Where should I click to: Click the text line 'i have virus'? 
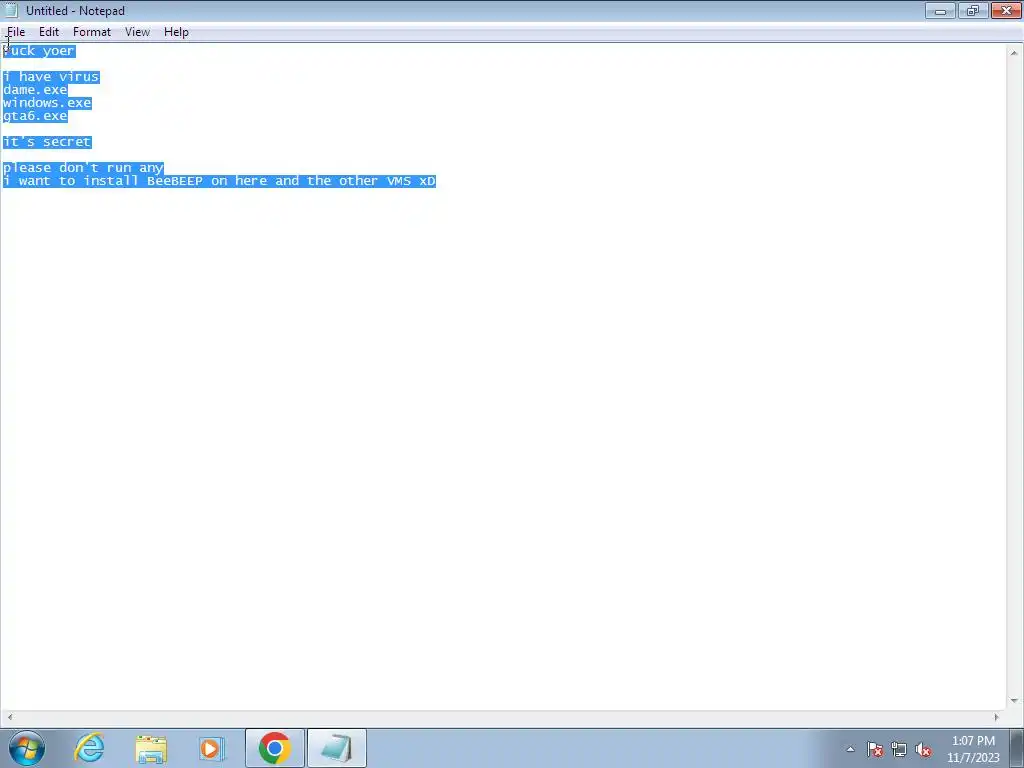click(51, 77)
